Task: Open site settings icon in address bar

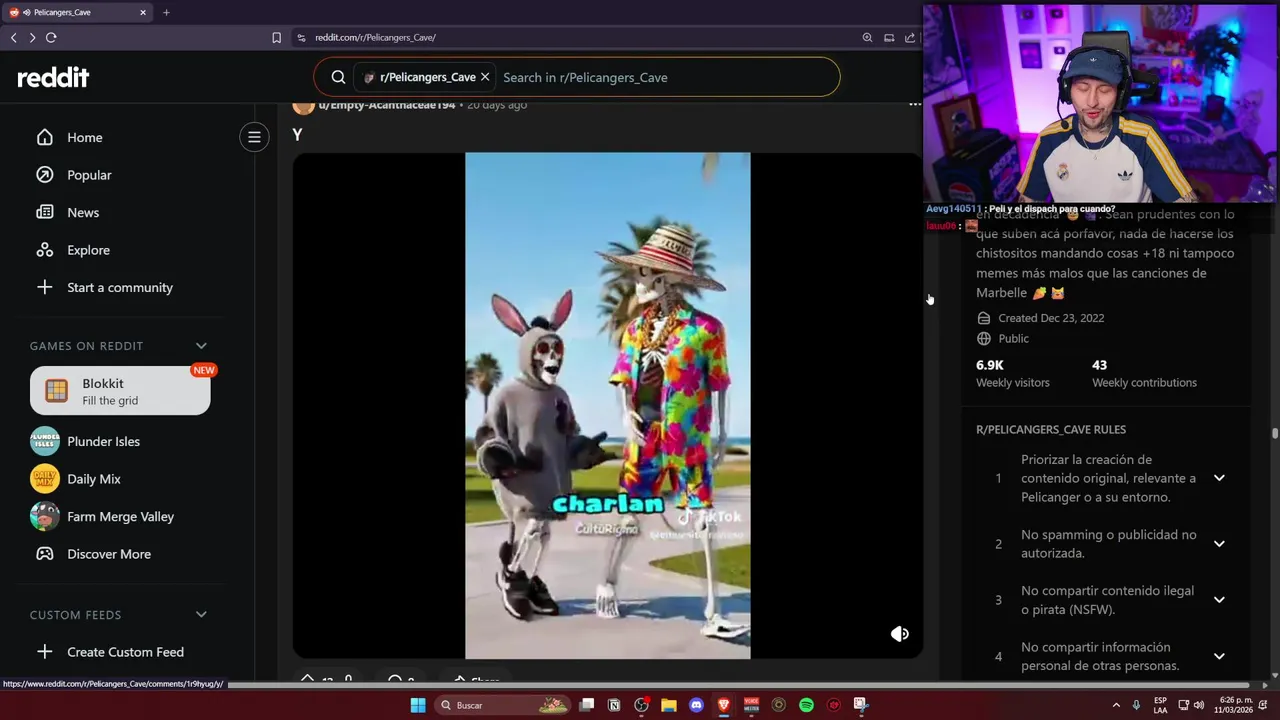Action: point(301,37)
